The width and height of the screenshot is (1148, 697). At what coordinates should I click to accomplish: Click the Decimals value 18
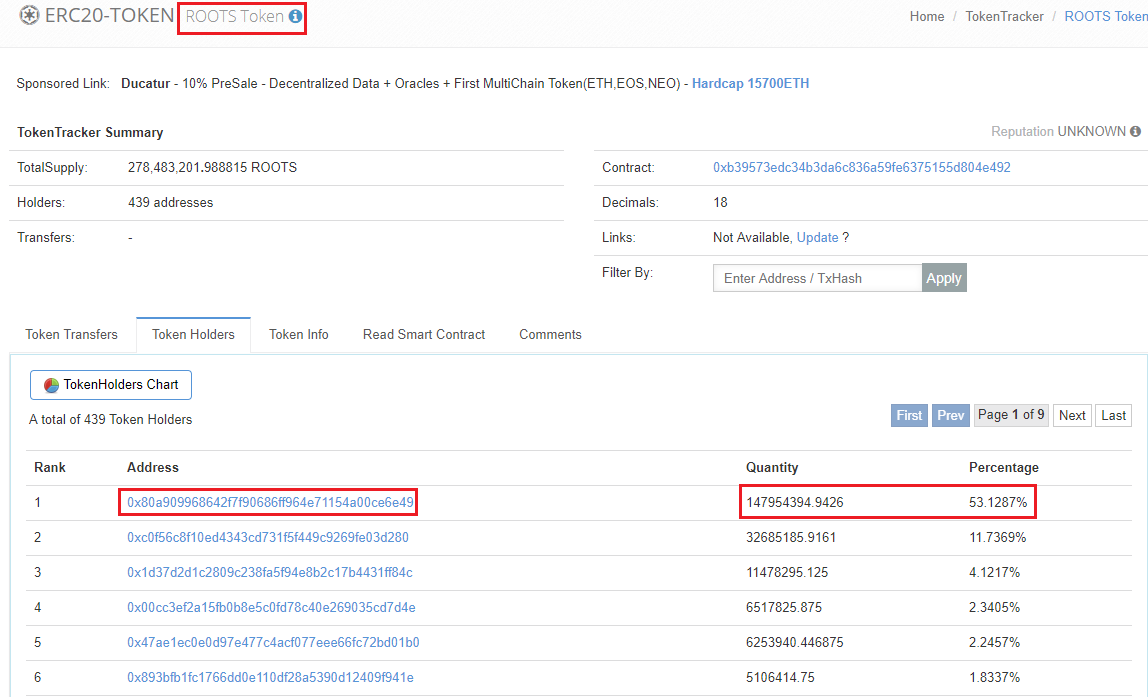point(720,203)
